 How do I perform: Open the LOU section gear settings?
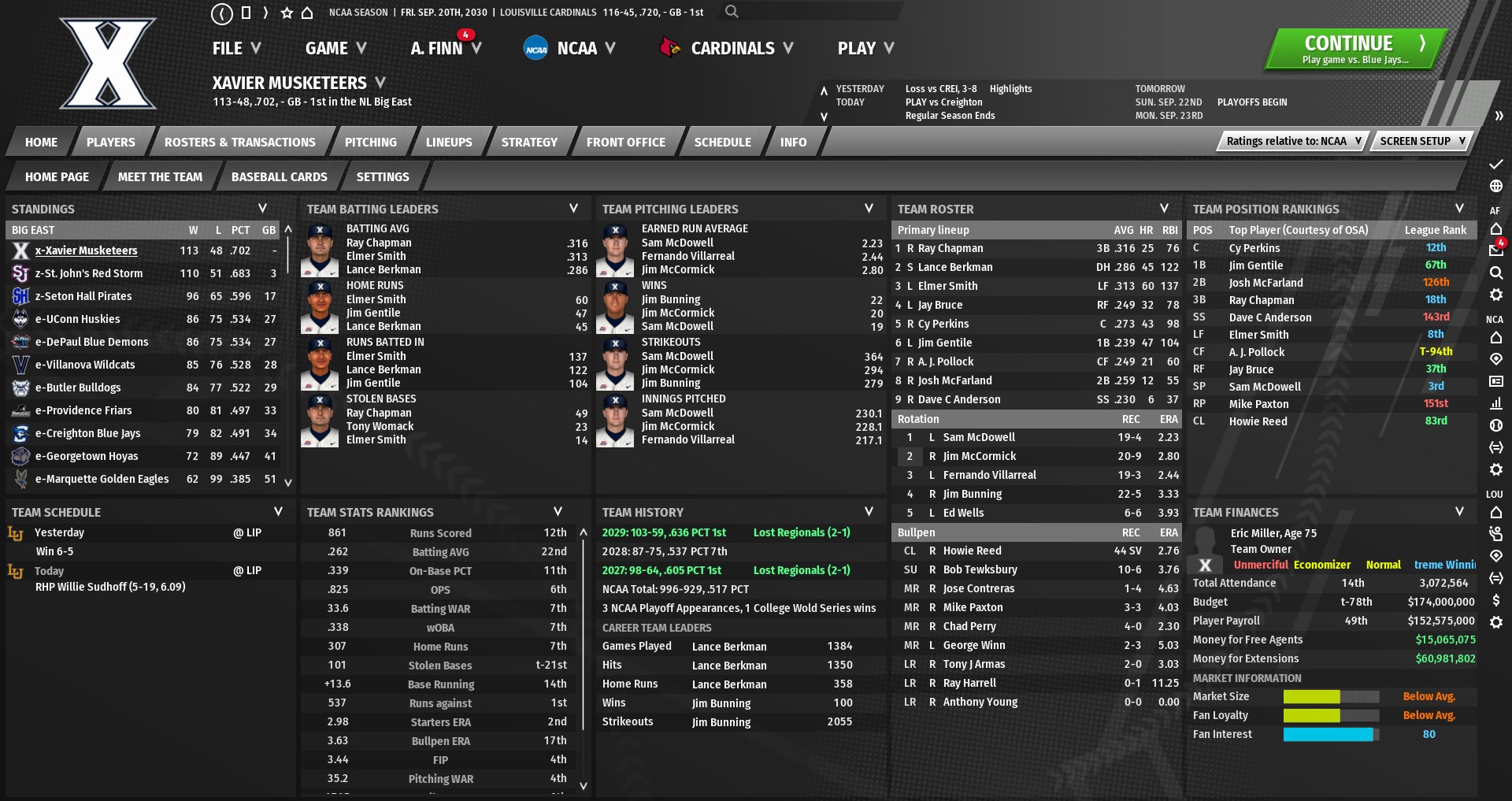[1495, 622]
